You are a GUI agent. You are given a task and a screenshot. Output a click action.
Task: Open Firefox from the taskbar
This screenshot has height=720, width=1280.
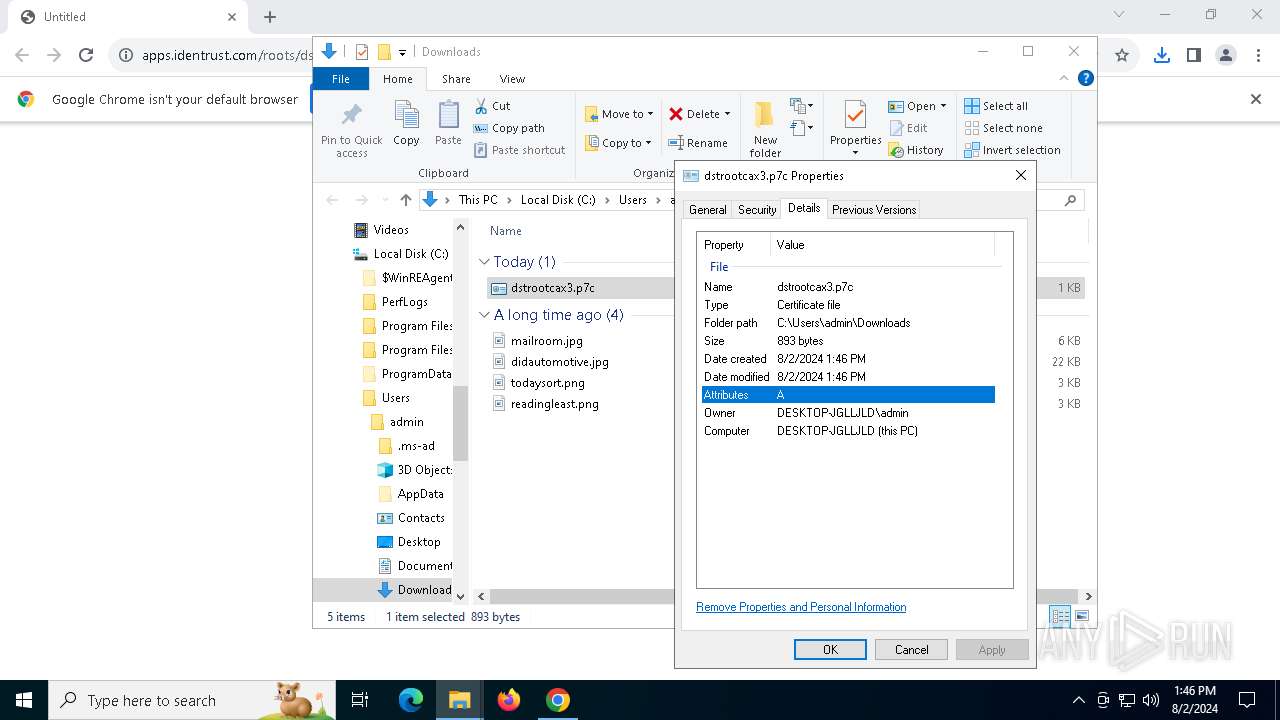[509, 700]
